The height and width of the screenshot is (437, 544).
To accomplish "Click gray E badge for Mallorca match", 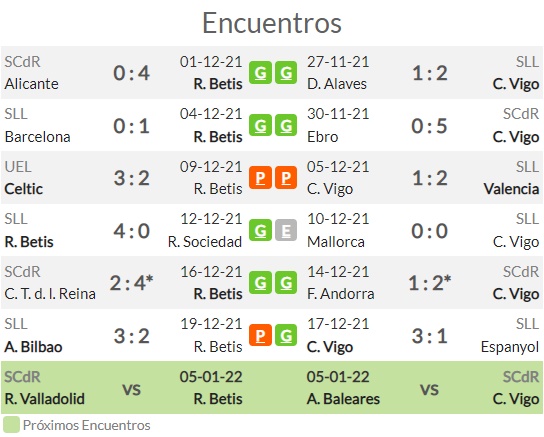I will click(x=286, y=230).
